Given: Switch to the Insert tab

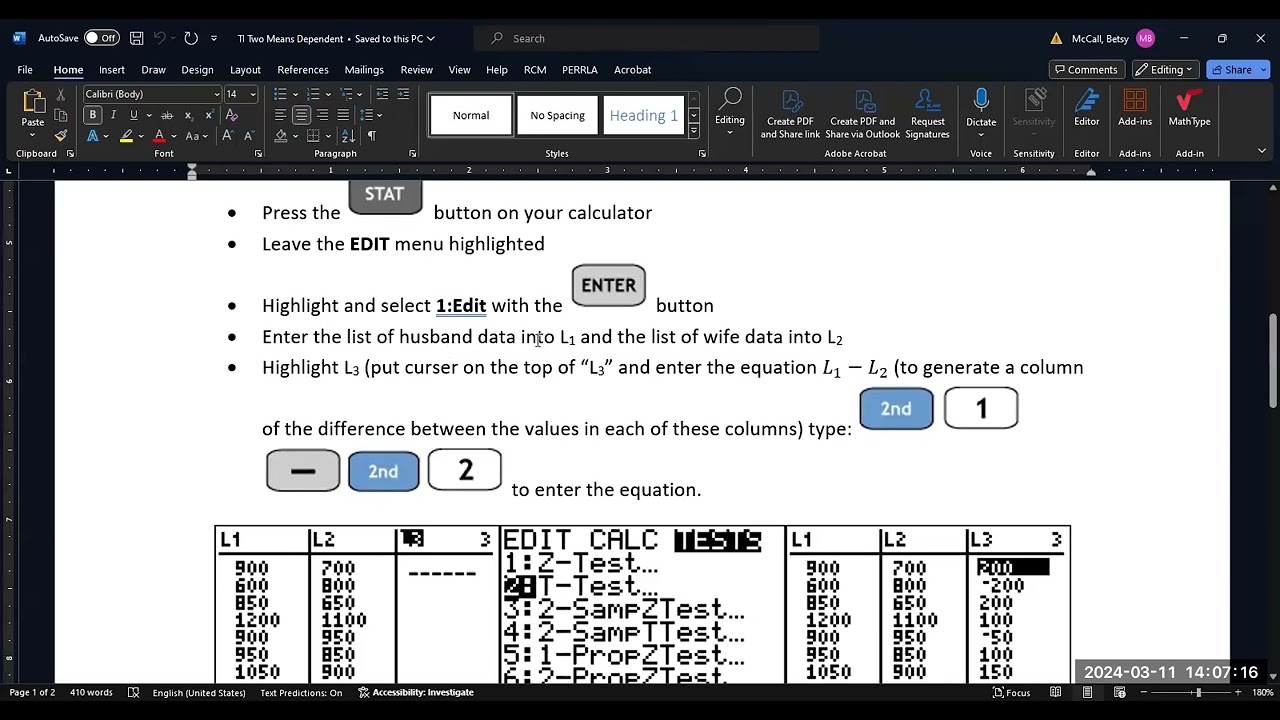Looking at the screenshot, I should point(112,69).
